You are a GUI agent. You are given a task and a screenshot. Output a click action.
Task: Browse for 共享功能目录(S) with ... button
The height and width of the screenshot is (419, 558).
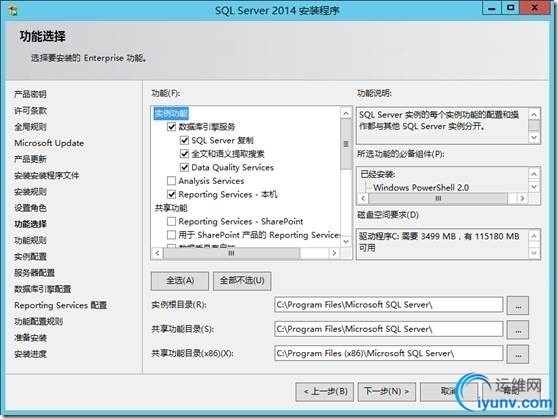pos(518,330)
